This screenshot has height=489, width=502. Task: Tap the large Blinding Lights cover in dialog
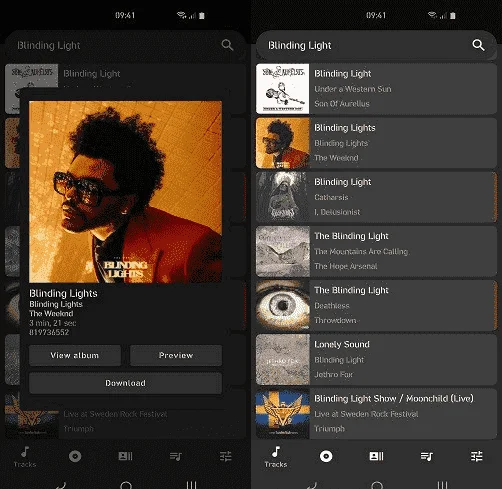pos(125,192)
